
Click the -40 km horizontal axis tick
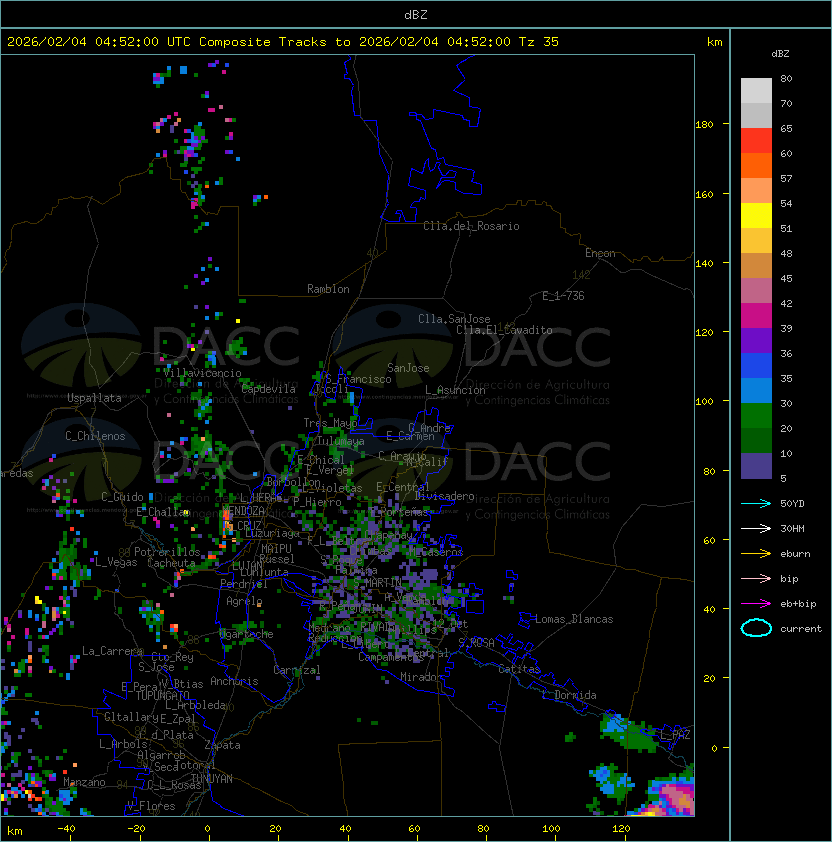coord(66,829)
